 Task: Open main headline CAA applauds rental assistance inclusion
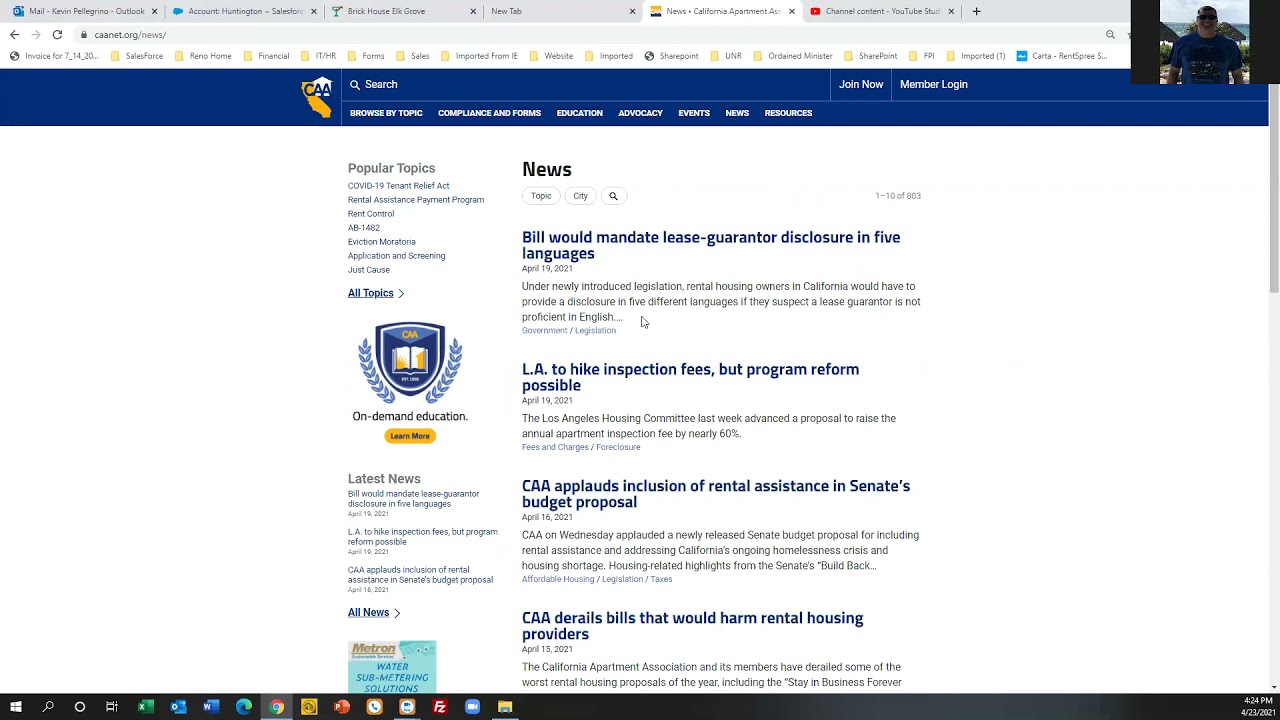point(716,494)
